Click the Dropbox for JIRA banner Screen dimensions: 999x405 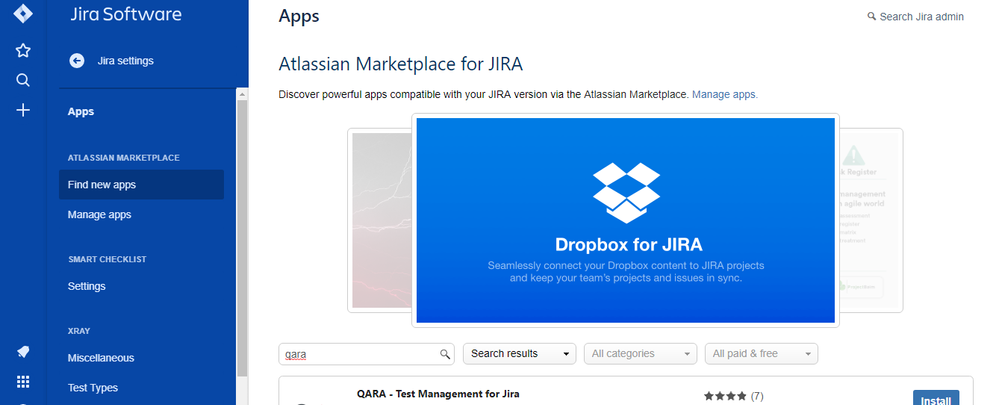tap(626, 220)
